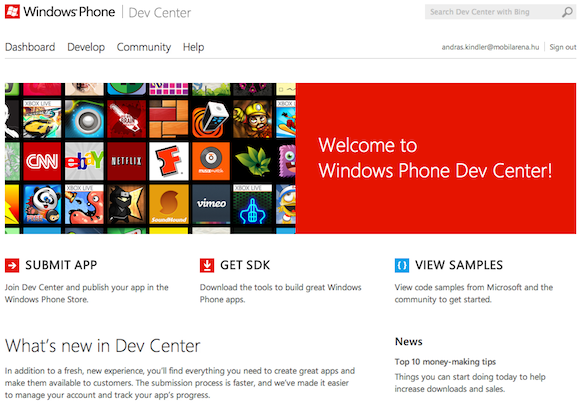Viewport: 580px width, 404px height.
Task: Select the chainsaw Brain app tile
Action: (x=127, y=119)
